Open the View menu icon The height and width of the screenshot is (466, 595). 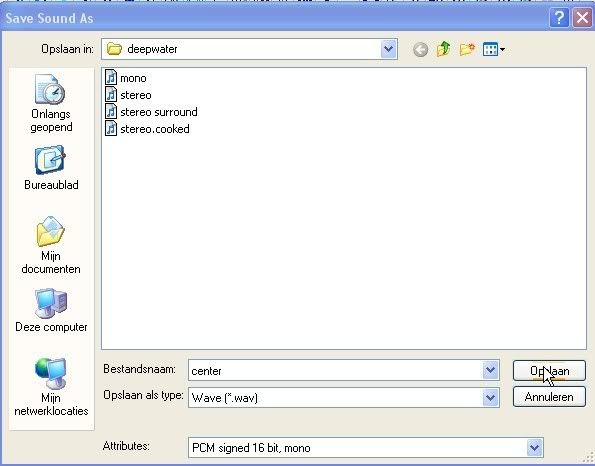(x=493, y=49)
